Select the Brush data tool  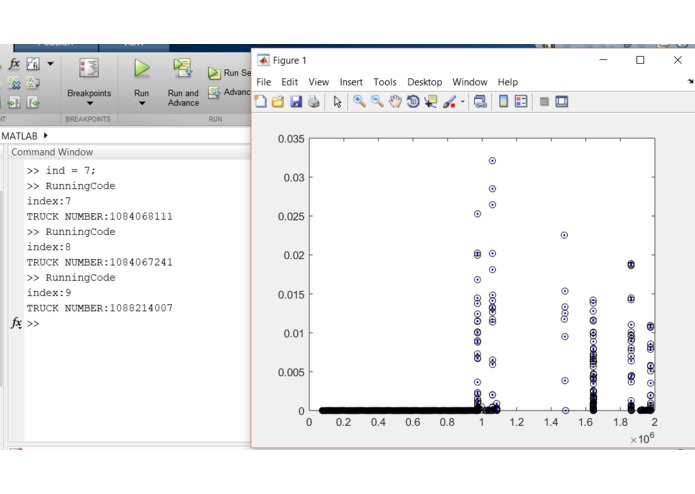pos(449,102)
